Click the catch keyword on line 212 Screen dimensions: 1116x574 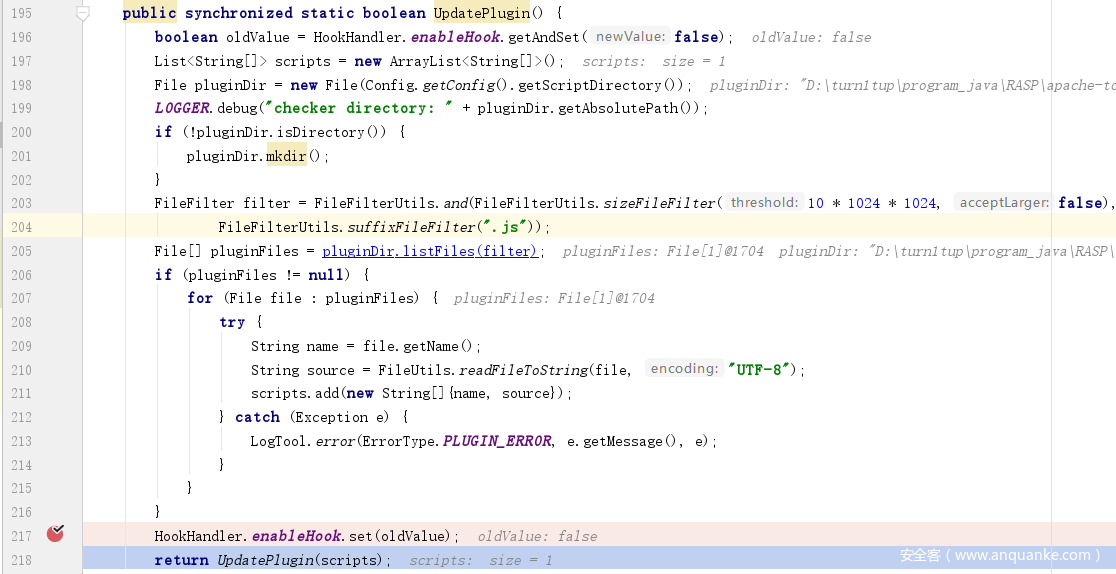point(257,417)
